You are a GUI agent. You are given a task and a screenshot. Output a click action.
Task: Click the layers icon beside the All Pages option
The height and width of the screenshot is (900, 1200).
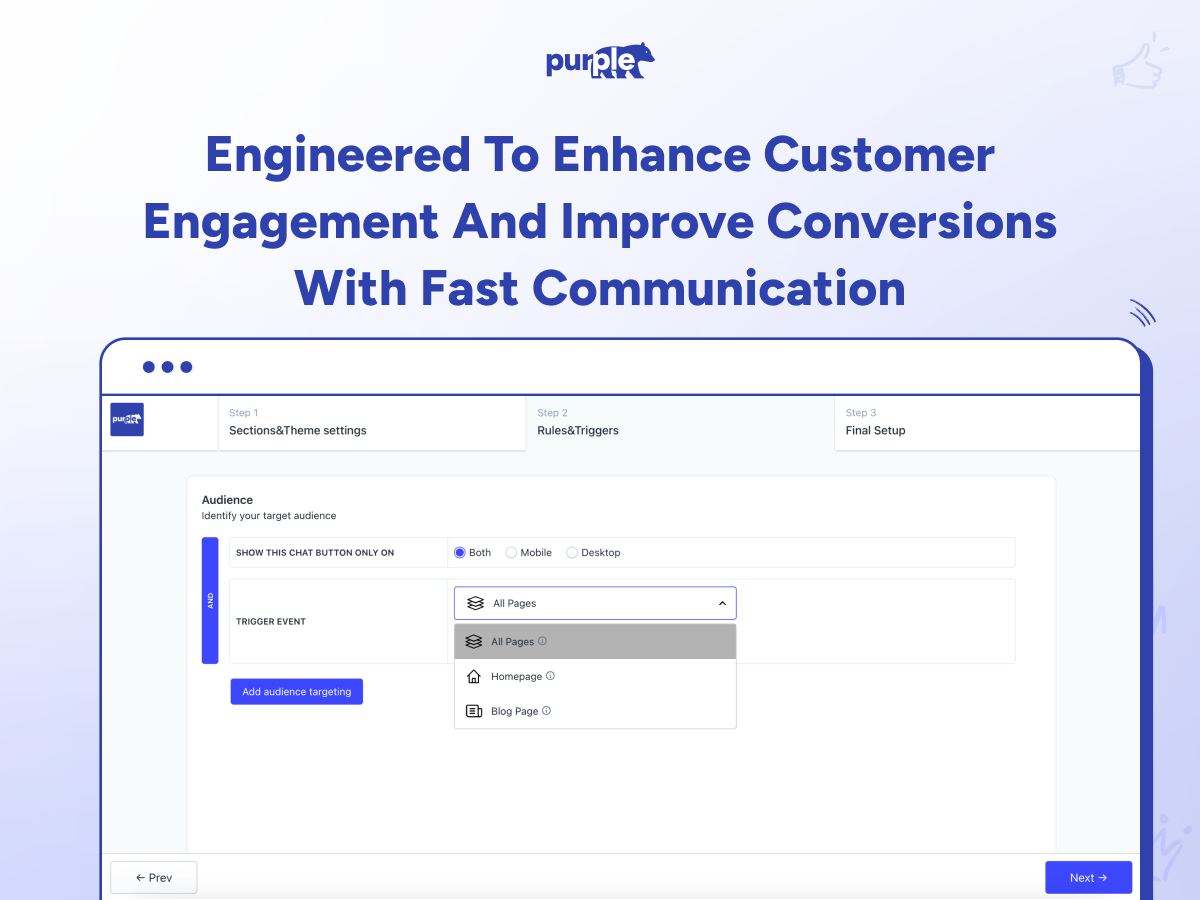tap(474, 642)
